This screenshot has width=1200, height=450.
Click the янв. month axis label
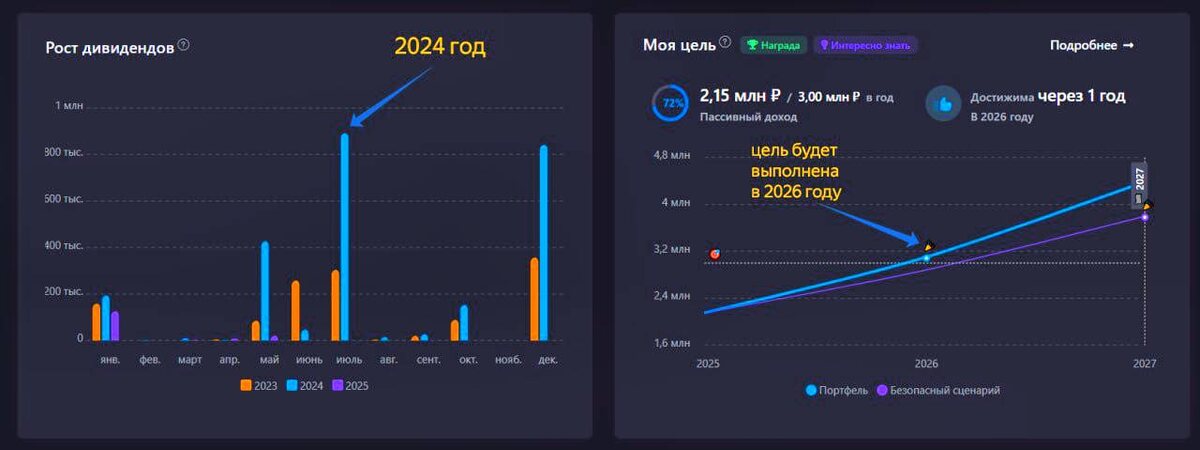click(110, 359)
